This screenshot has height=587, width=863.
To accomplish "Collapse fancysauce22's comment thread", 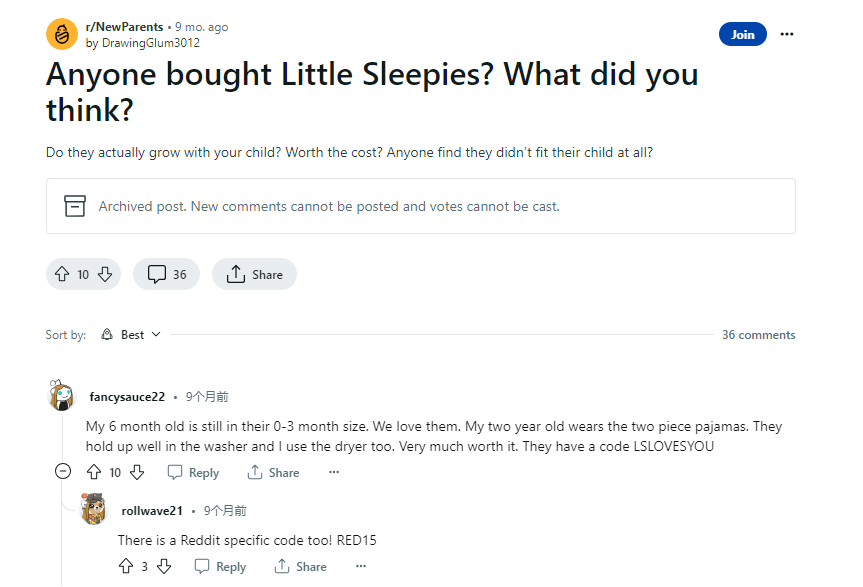I will pyautogui.click(x=63, y=472).
